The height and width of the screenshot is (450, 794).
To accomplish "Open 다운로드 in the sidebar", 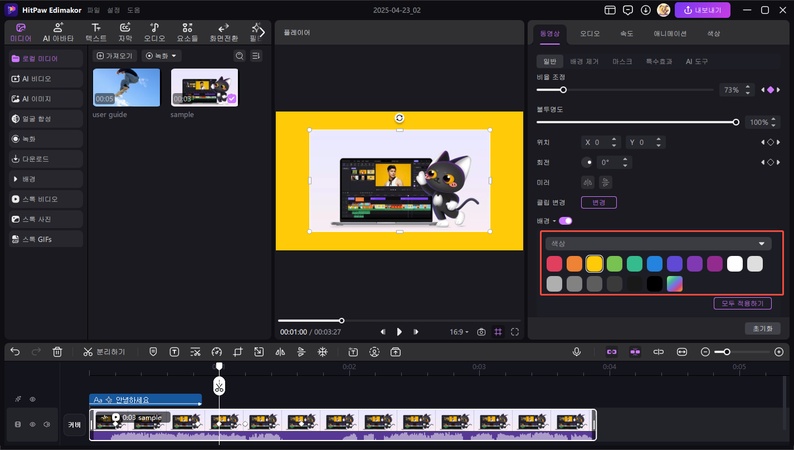I will pos(46,159).
